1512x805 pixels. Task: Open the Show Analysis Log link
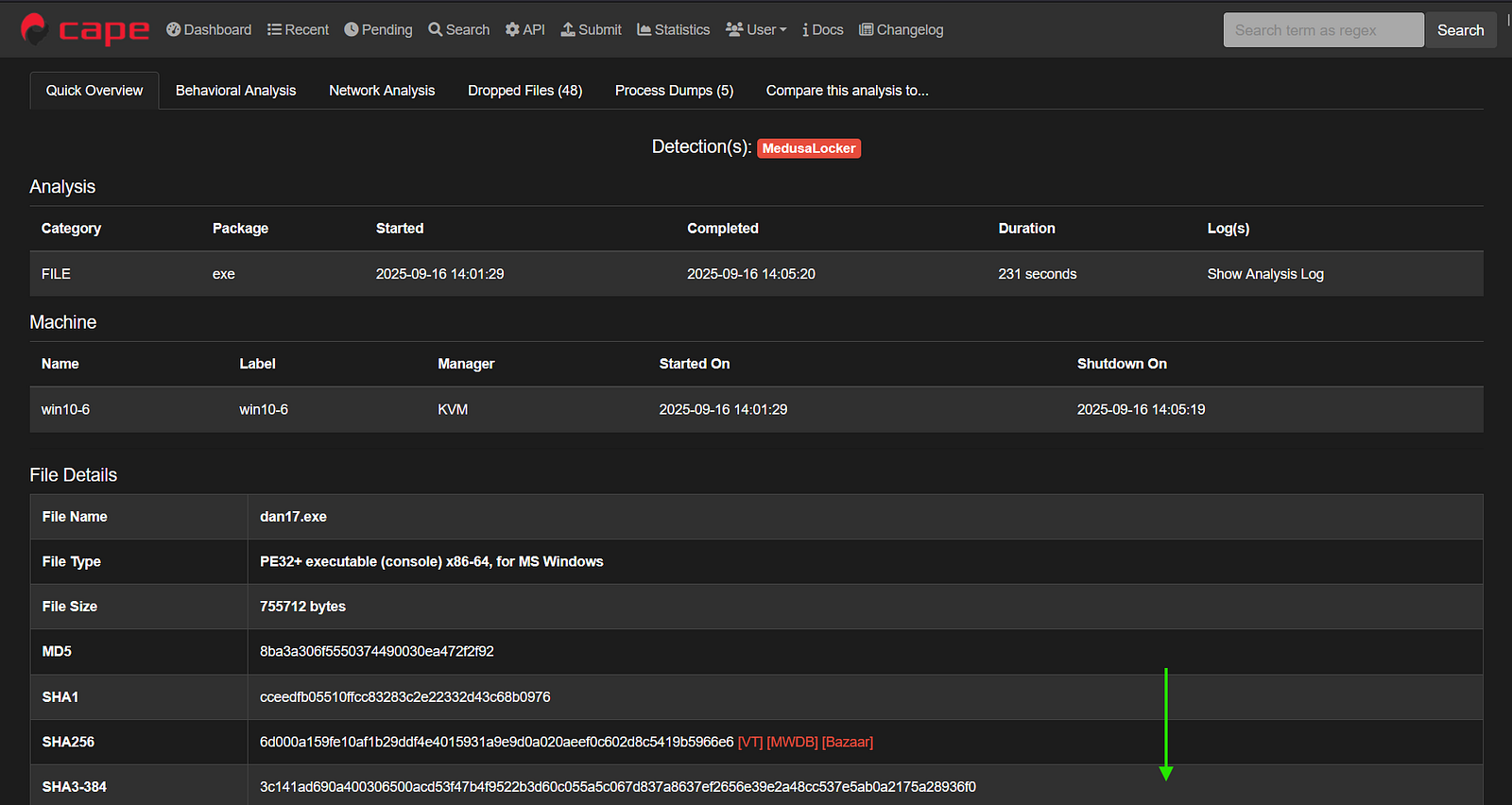1265,274
